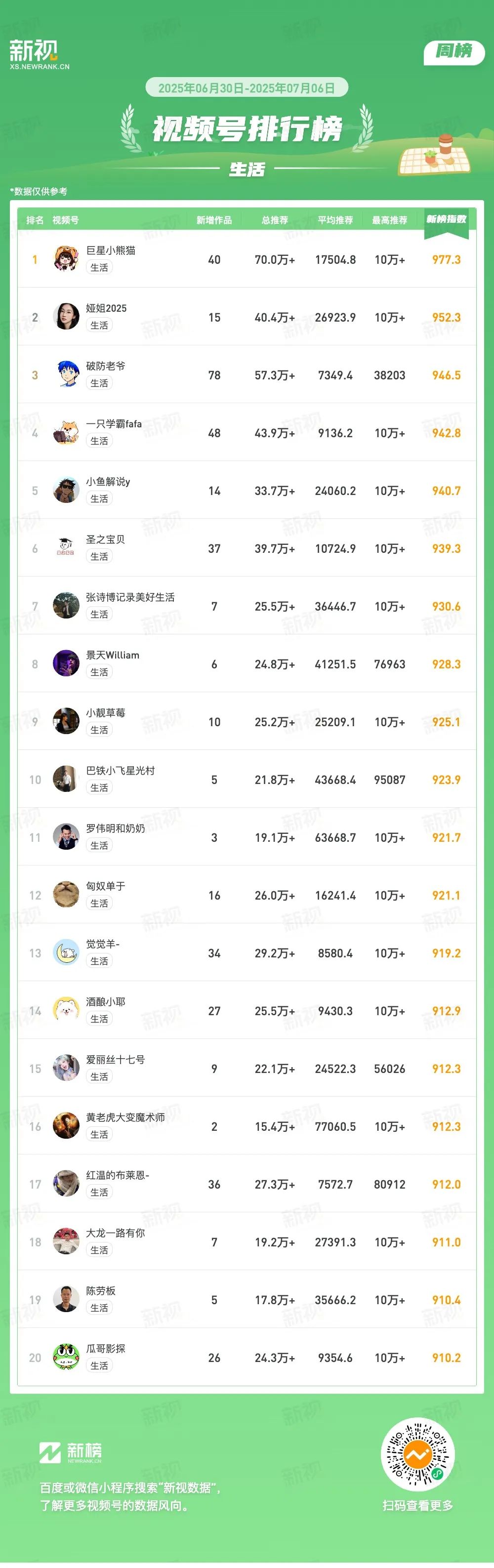Open the 瓜哥影探 green frog avatar
This screenshot has height=1568, width=494.
click(x=66, y=1358)
